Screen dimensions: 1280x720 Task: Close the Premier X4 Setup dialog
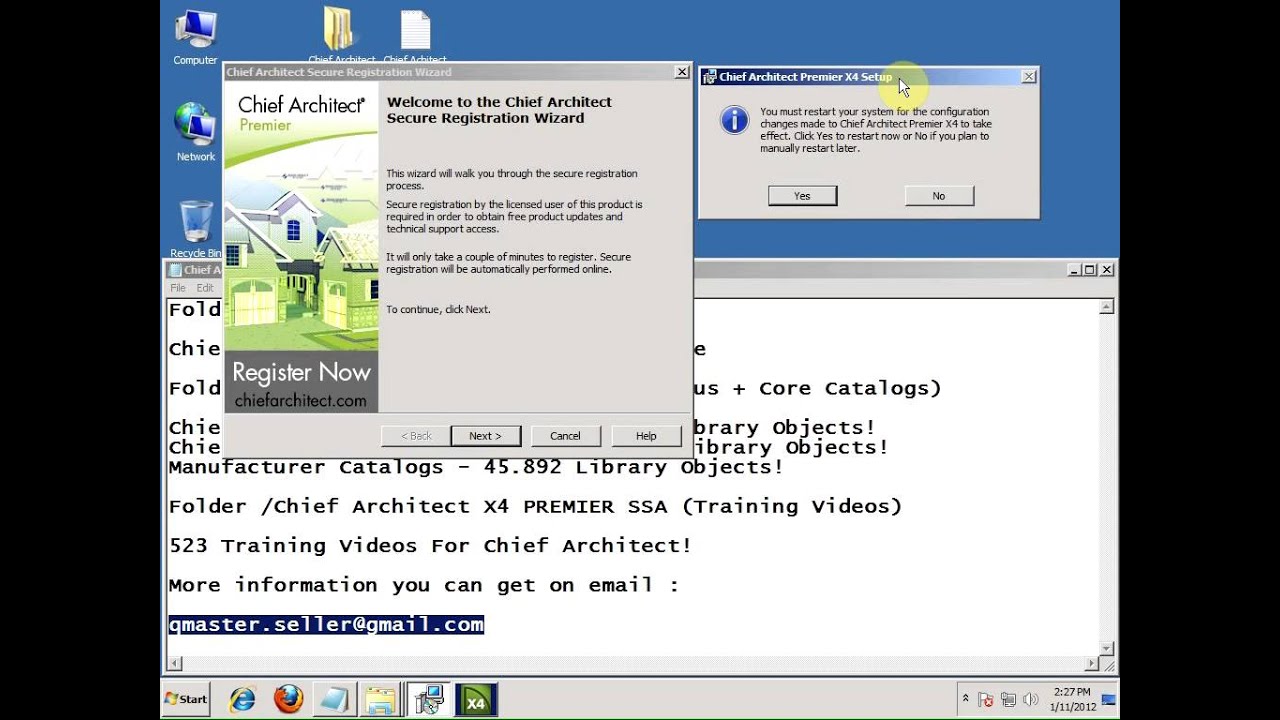tap(1029, 77)
